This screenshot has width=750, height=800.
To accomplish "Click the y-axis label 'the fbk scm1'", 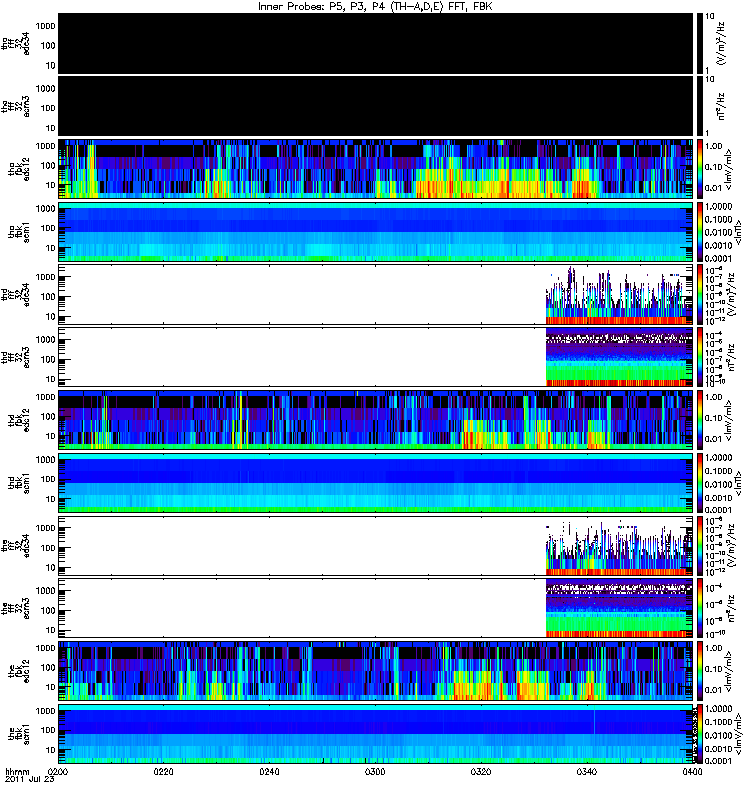I will click(19, 735).
